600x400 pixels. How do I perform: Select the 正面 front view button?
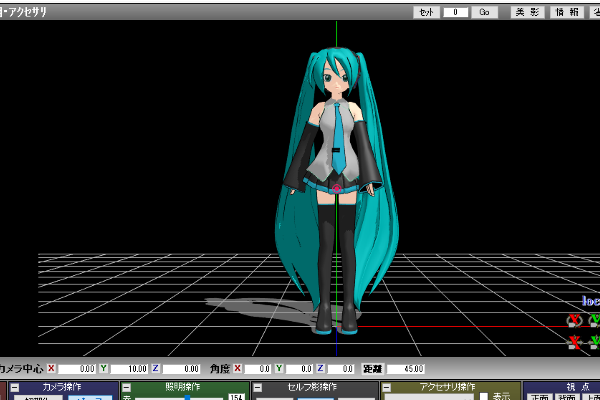540,397
